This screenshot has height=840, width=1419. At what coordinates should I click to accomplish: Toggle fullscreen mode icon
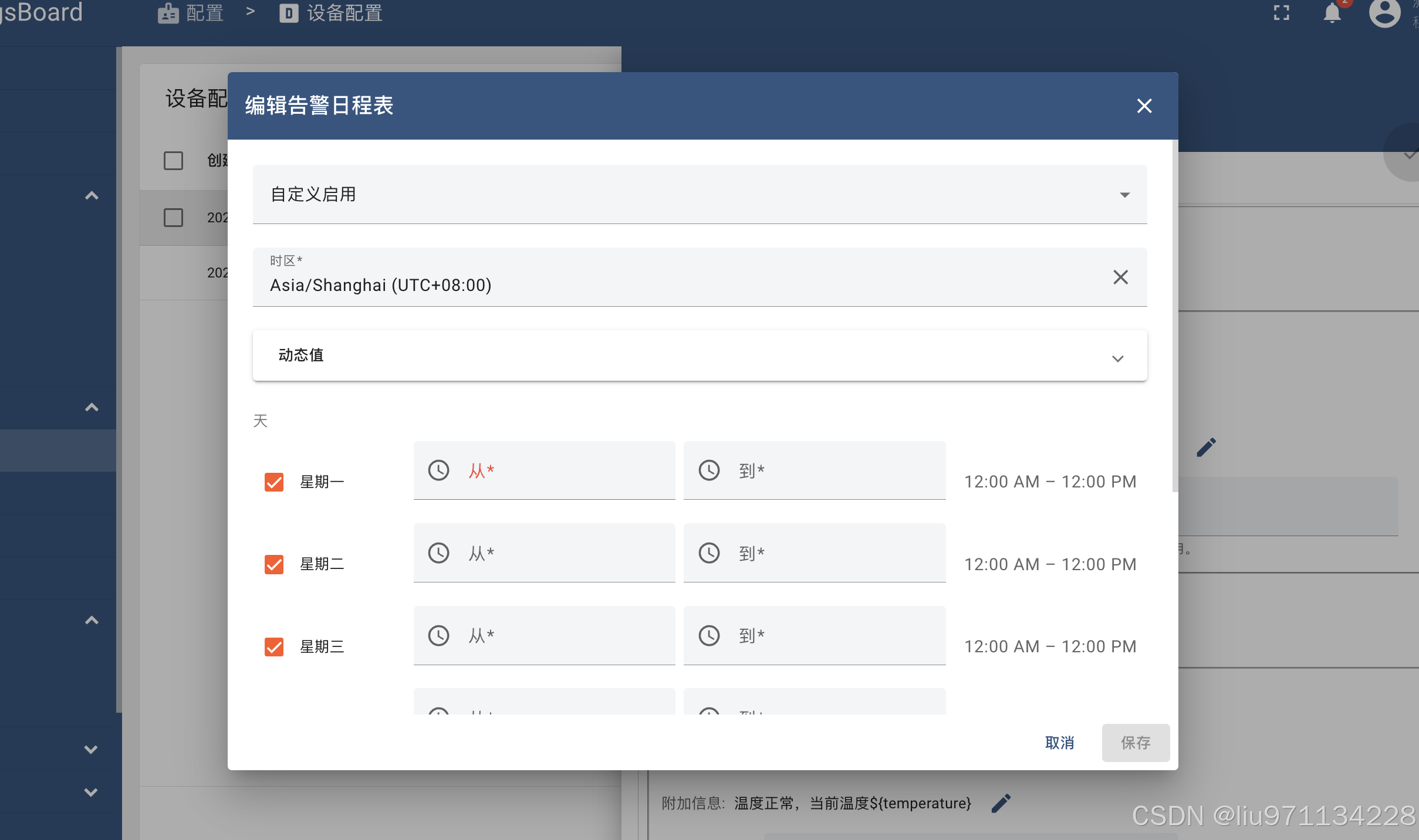click(x=1282, y=13)
